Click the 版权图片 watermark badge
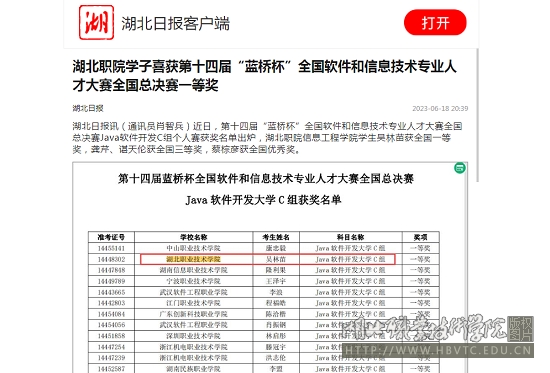 tap(521, 329)
